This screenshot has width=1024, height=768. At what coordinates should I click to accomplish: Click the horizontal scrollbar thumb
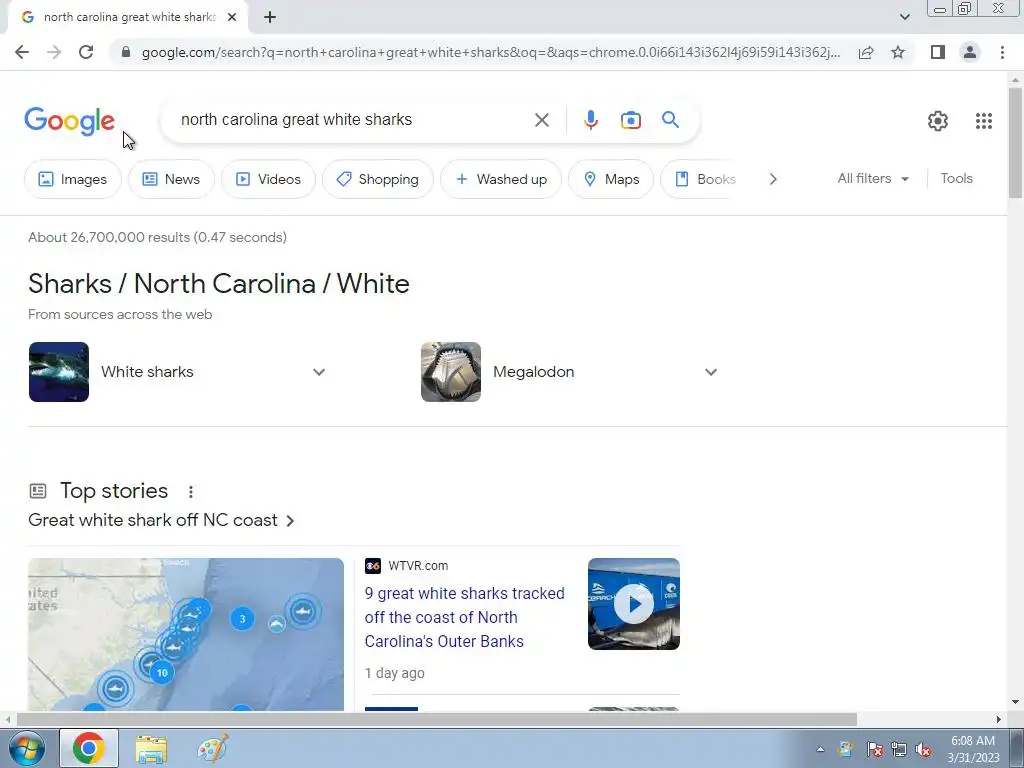(436, 719)
